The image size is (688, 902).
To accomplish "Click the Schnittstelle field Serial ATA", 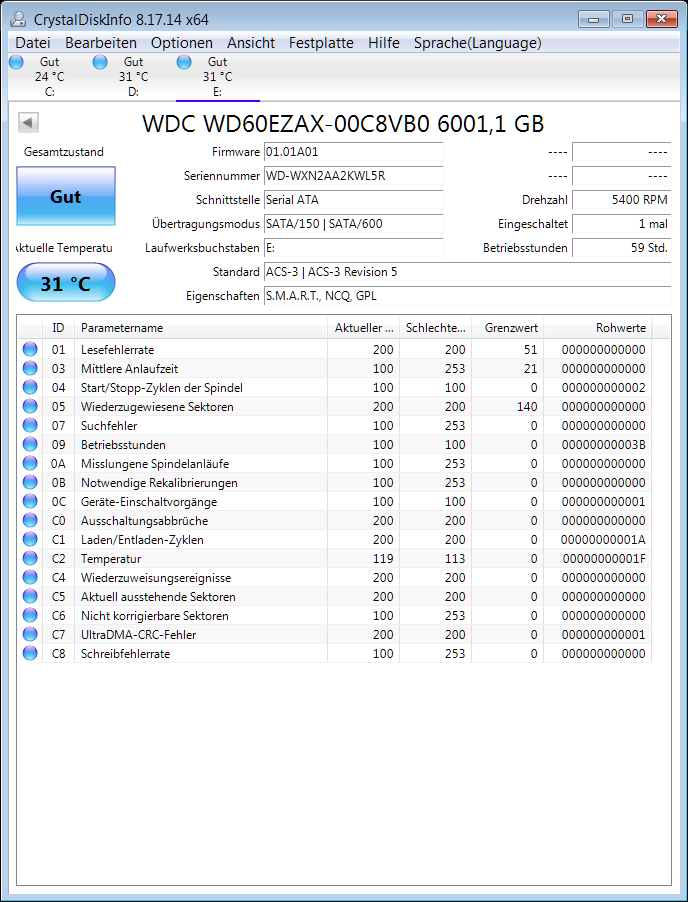I will (x=353, y=200).
